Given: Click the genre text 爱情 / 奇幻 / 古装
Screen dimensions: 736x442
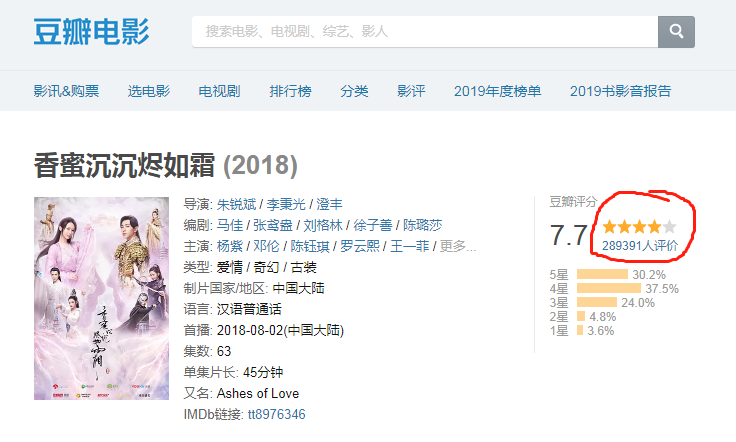Looking at the screenshot, I should pyautogui.click(x=267, y=267).
